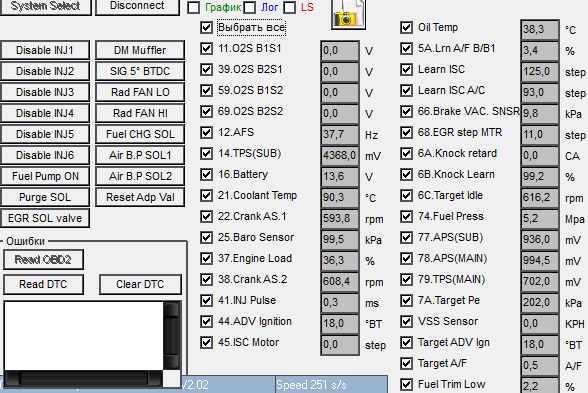The width and height of the screenshot is (588, 393).
Task: Uncheck the 11.O2S B1S1 parameter
Action: 206,48
